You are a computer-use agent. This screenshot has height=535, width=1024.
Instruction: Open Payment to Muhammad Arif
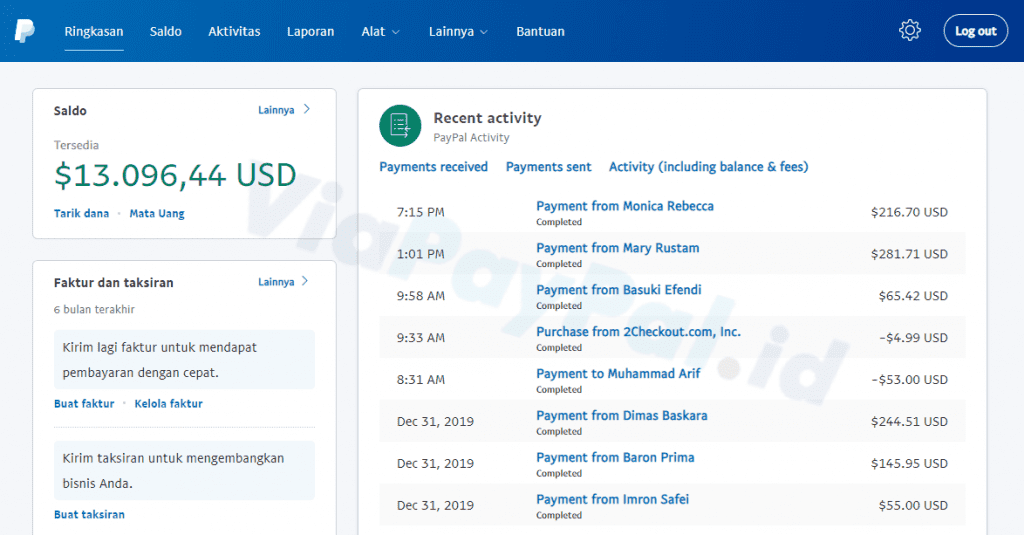tap(618, 374)
